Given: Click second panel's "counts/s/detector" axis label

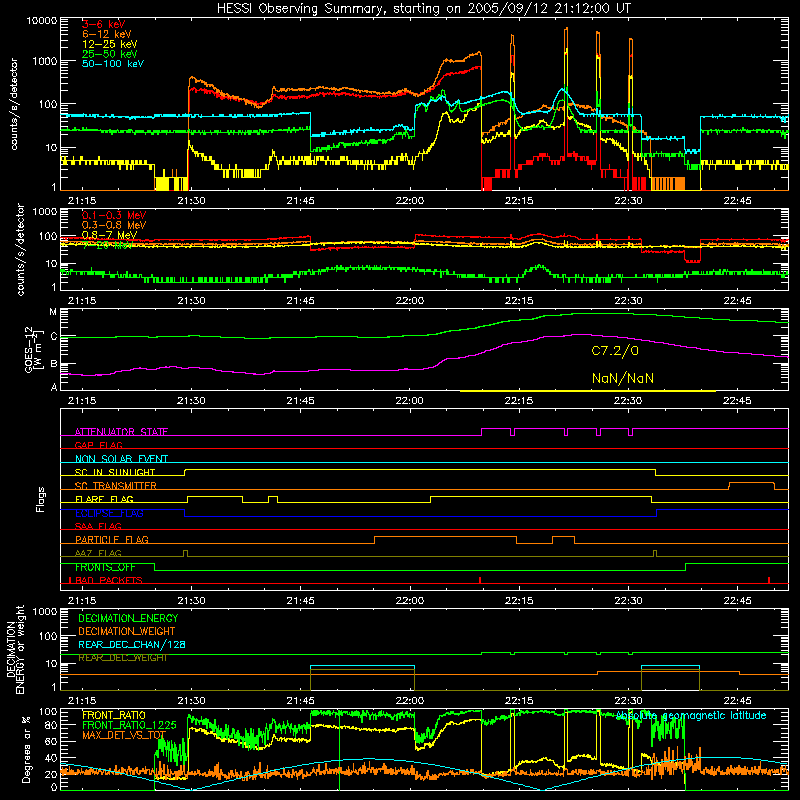Looking at the screenshot, I should click(20, 249).
